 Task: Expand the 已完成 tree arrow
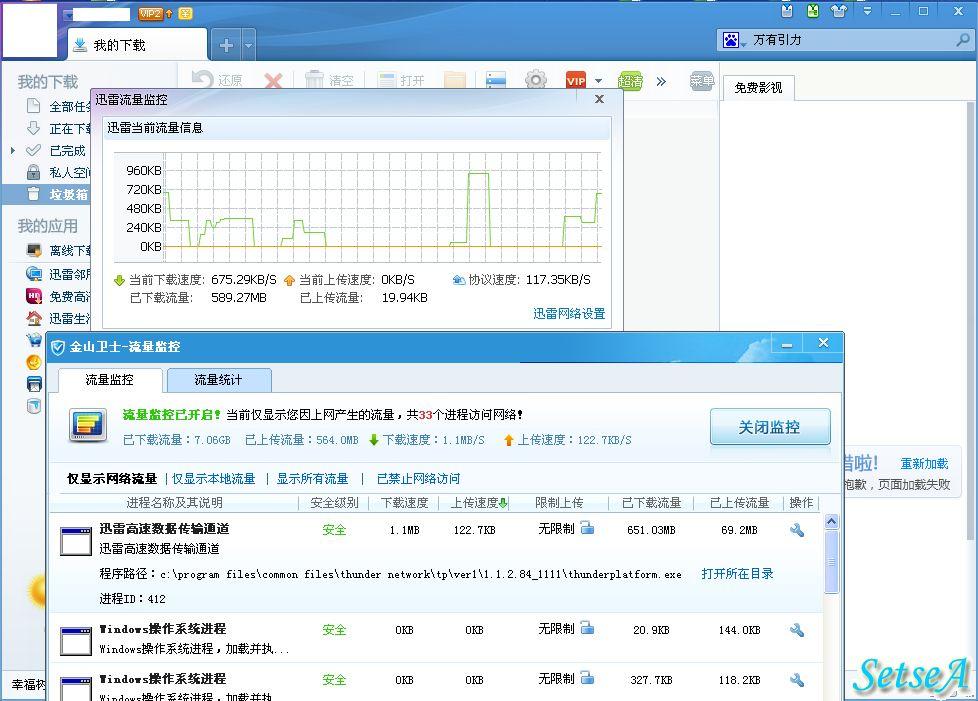(x=12, y=150)
